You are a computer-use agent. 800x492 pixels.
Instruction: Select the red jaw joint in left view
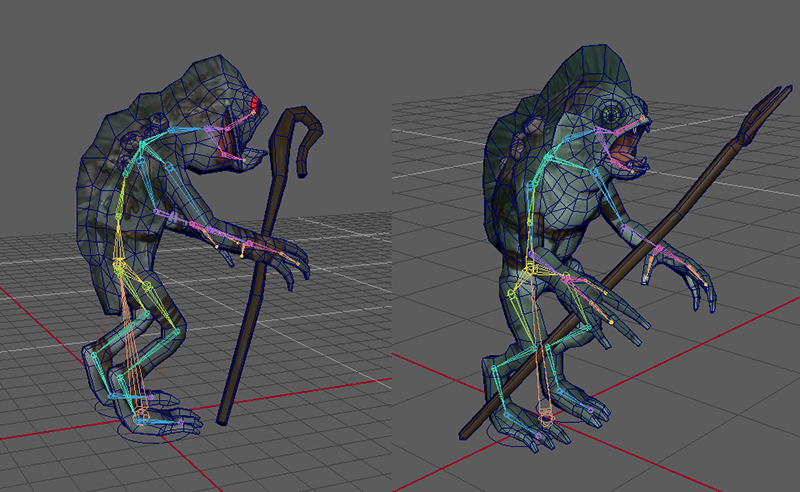256,104
